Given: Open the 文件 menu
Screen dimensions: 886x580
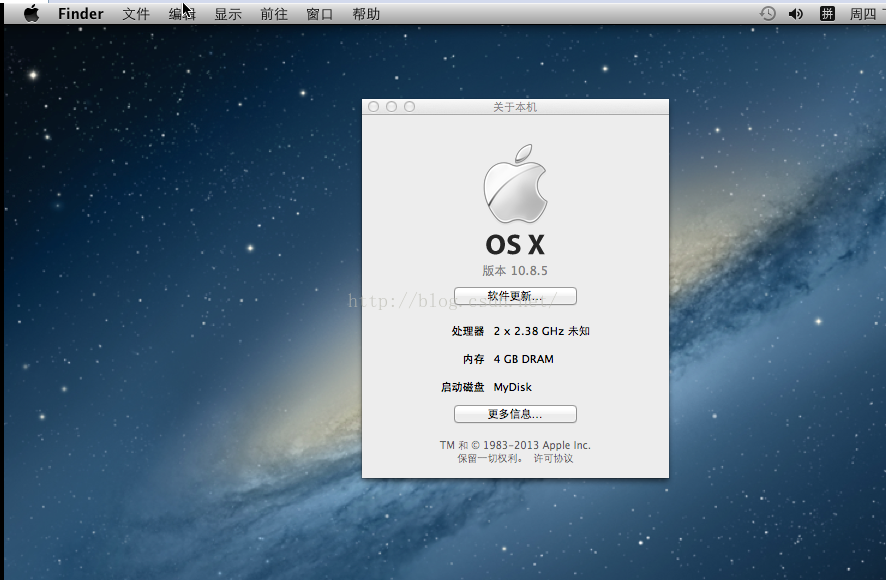Looking at the screenshot, I should [x=136, y=14].
